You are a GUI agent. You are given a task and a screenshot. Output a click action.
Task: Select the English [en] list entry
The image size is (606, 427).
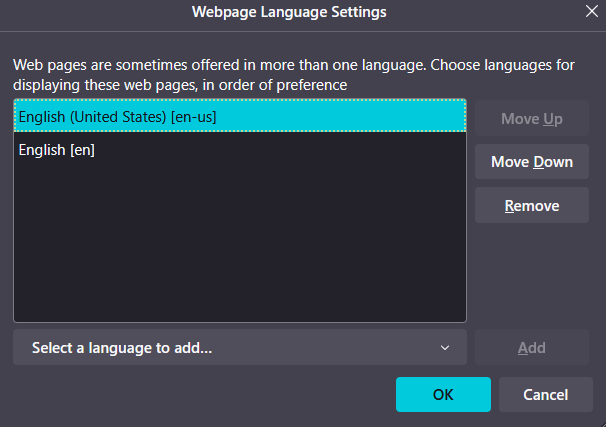click(57, 150)
